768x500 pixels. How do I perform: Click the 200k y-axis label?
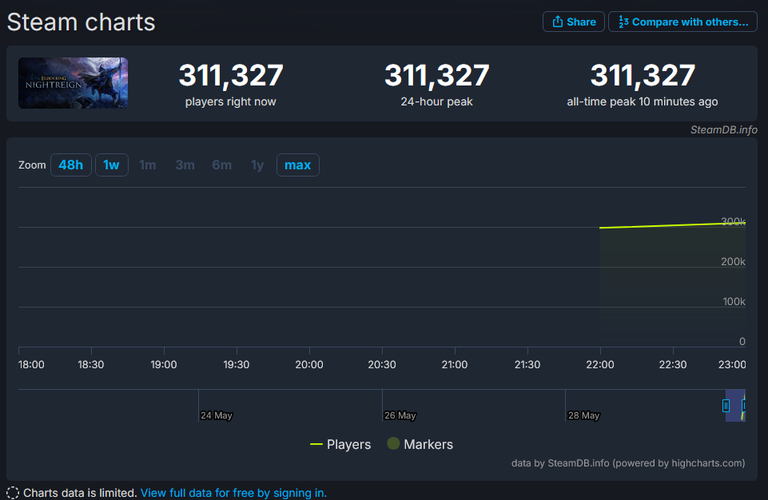pos(733,262)
